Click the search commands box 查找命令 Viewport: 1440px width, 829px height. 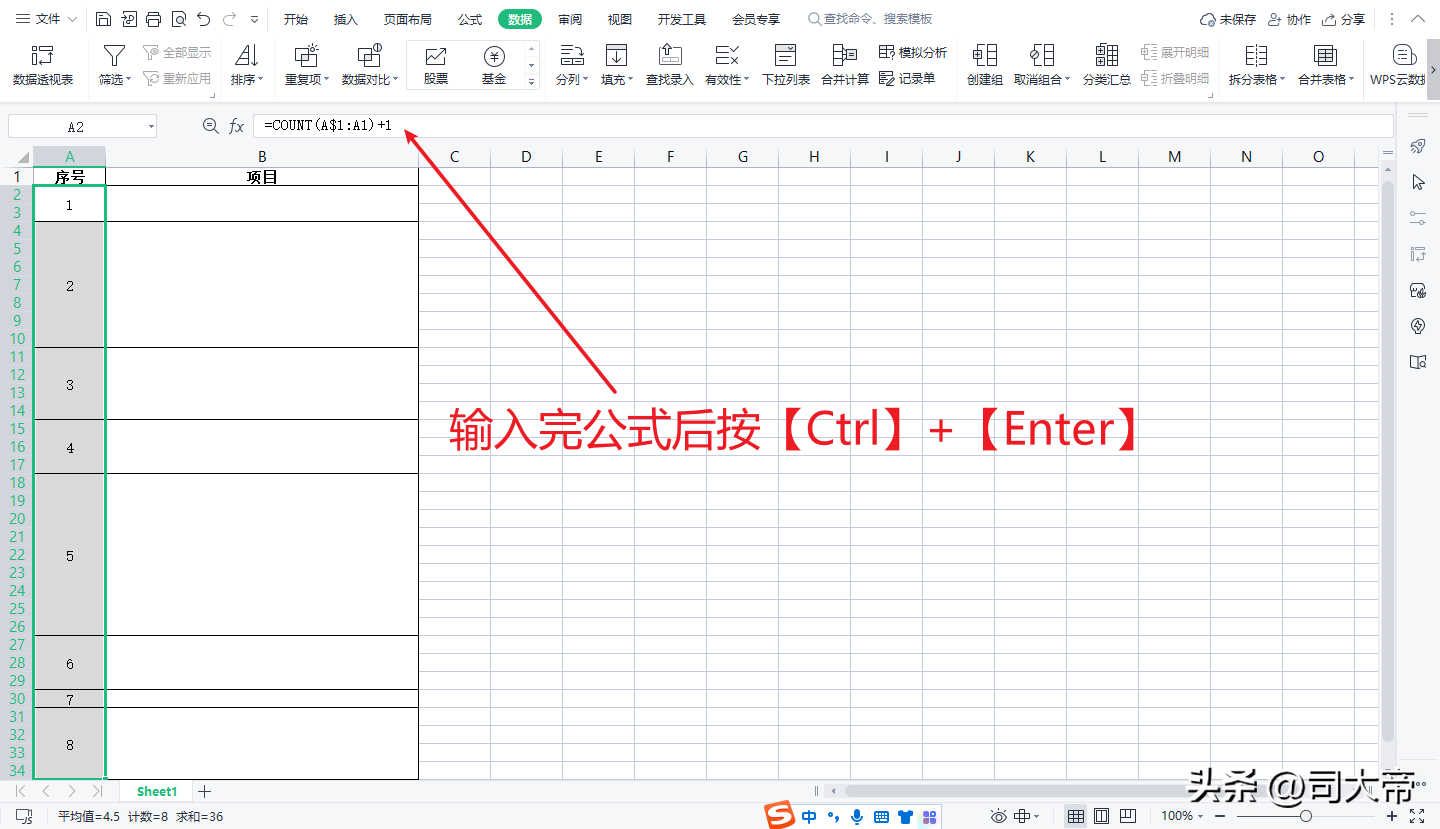[x=871, y=19]
